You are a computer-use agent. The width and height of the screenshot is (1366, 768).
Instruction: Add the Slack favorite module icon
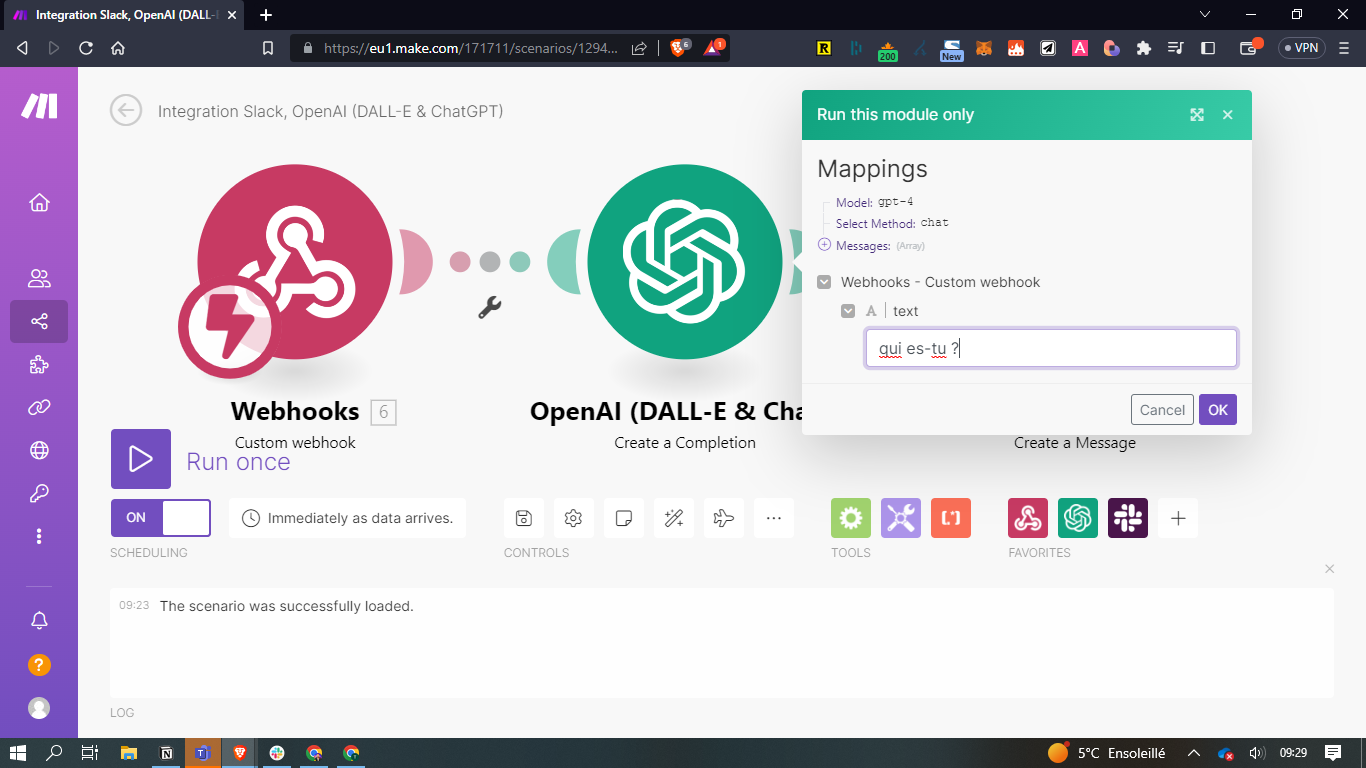coord(1128,518)
